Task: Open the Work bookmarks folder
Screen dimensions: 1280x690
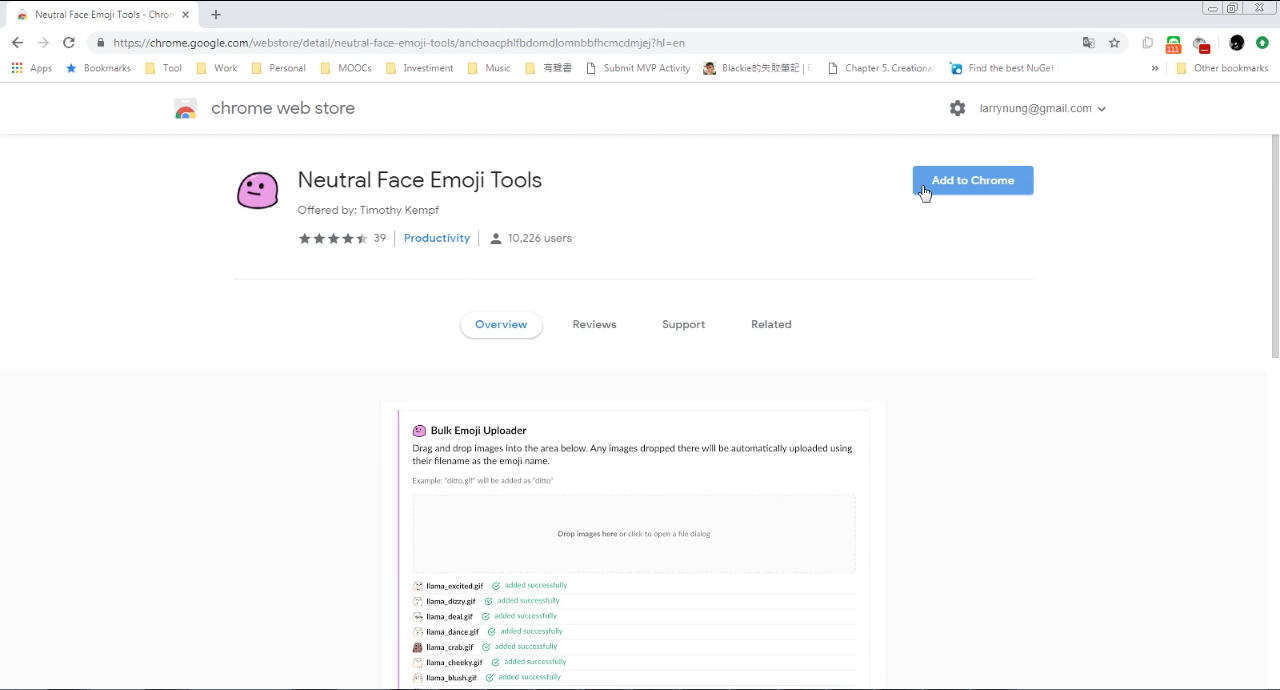Action: pyautogui.click(x=217, y=68)
